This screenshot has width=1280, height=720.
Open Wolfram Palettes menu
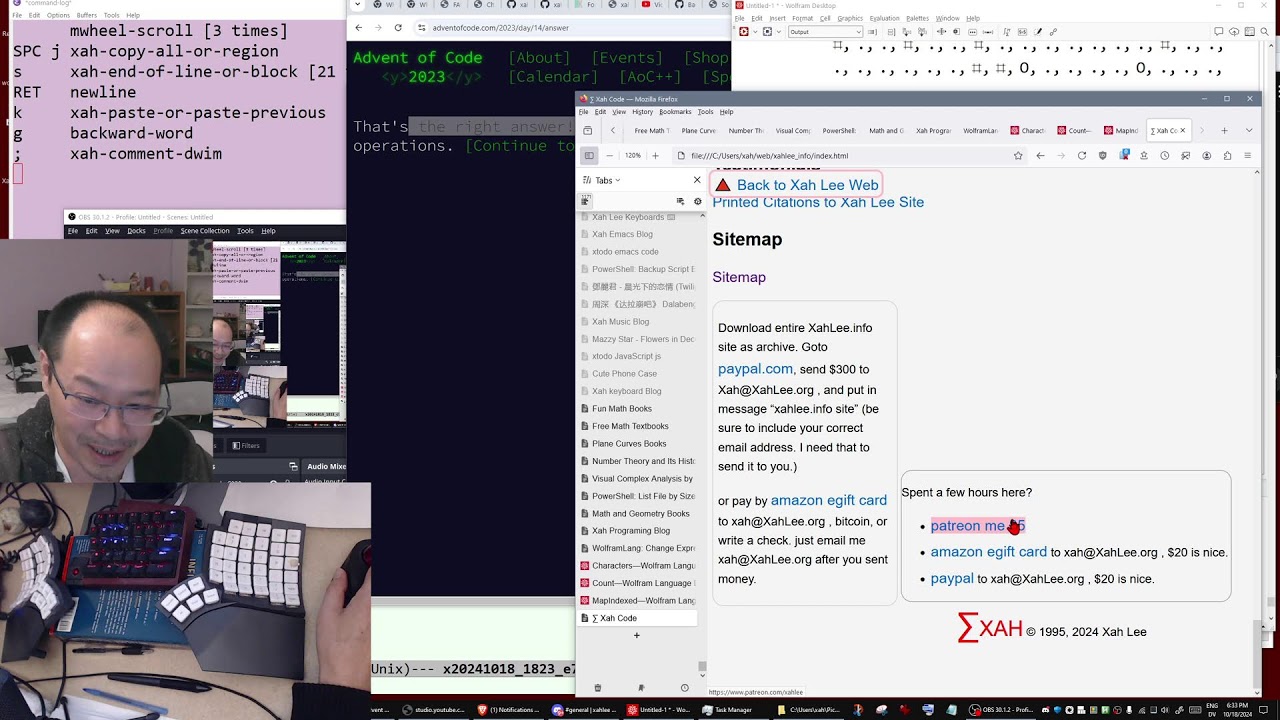[917, 18]
